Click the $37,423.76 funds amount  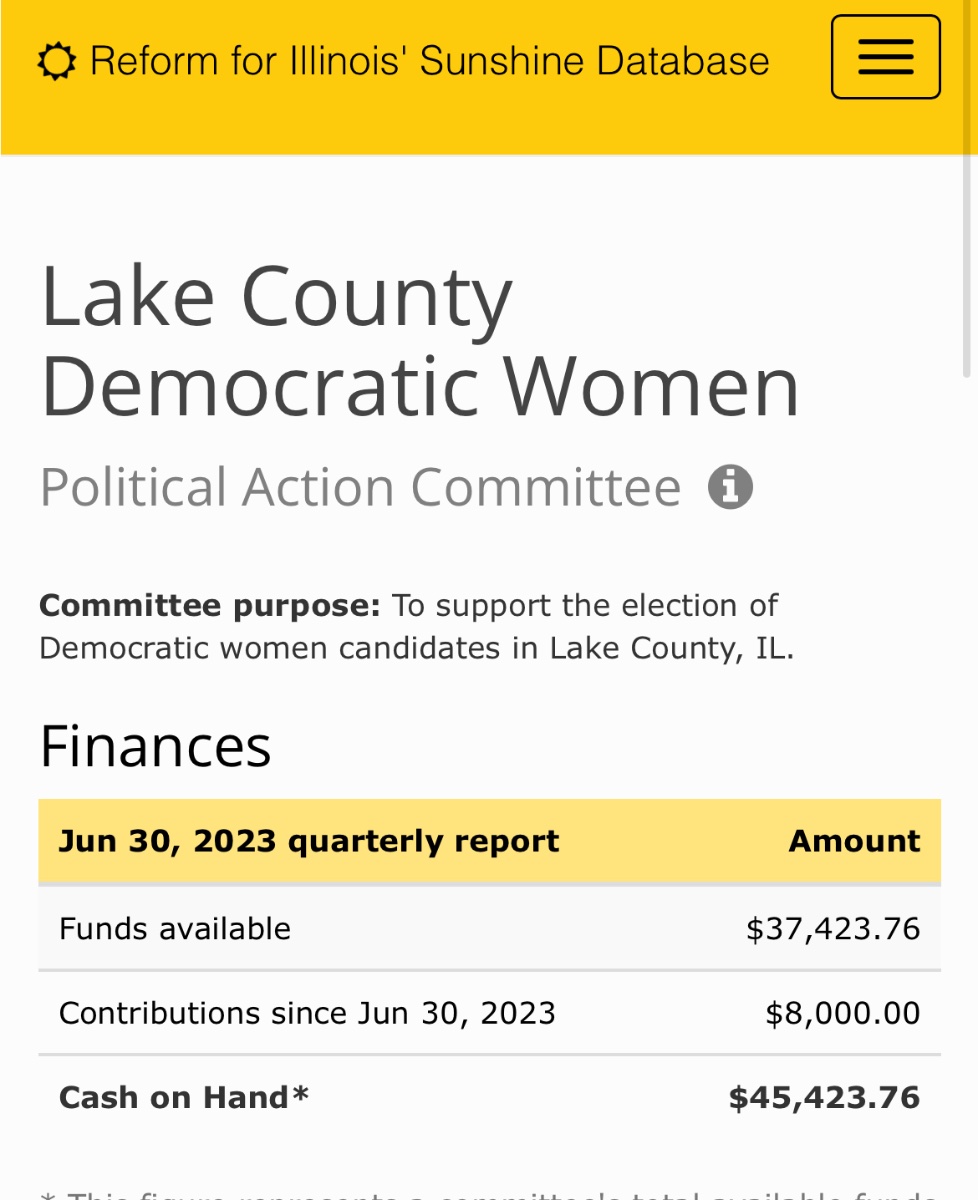(833, 929)
